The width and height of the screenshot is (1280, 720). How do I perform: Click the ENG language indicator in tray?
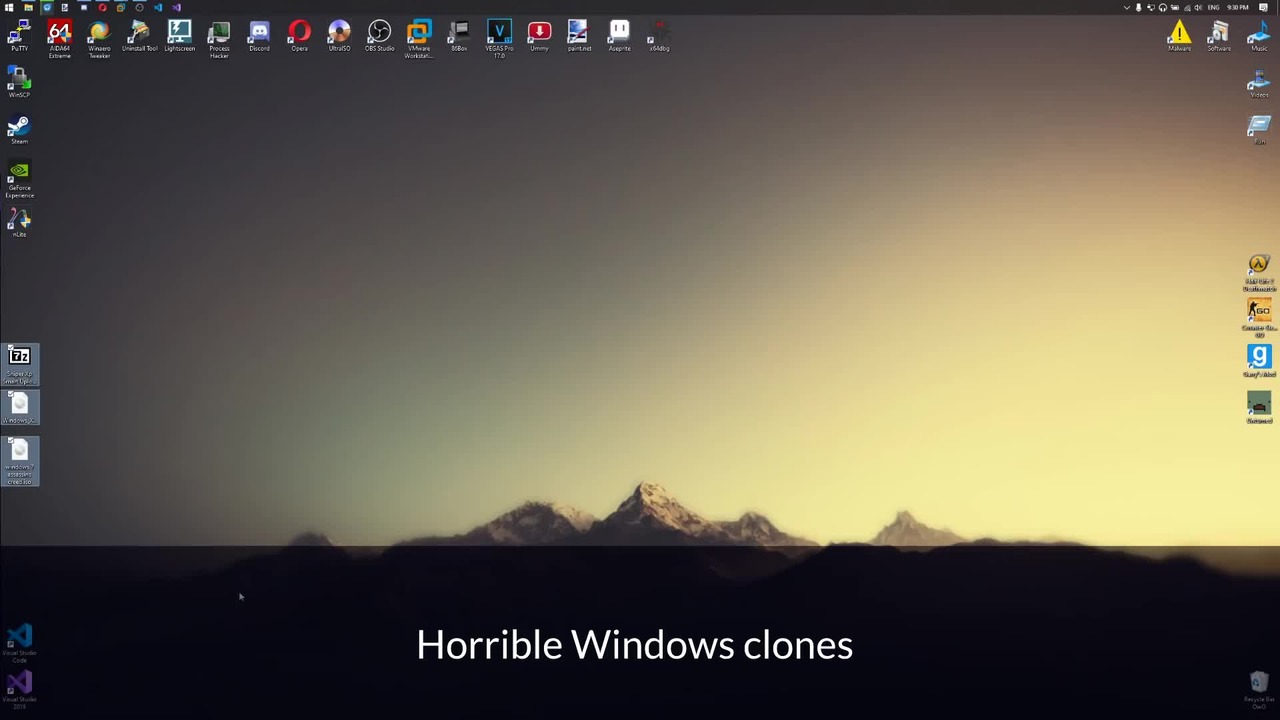1213,7
